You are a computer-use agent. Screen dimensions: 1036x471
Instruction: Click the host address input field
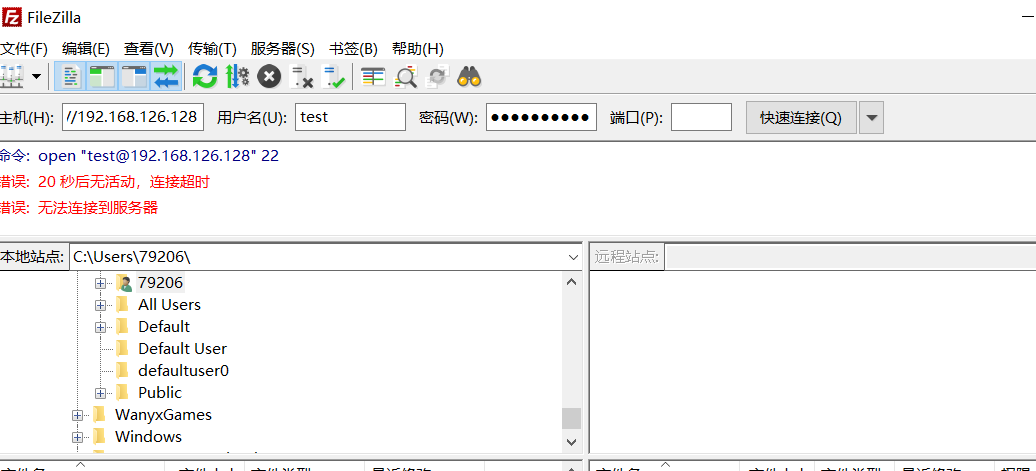tap(133, 117)
